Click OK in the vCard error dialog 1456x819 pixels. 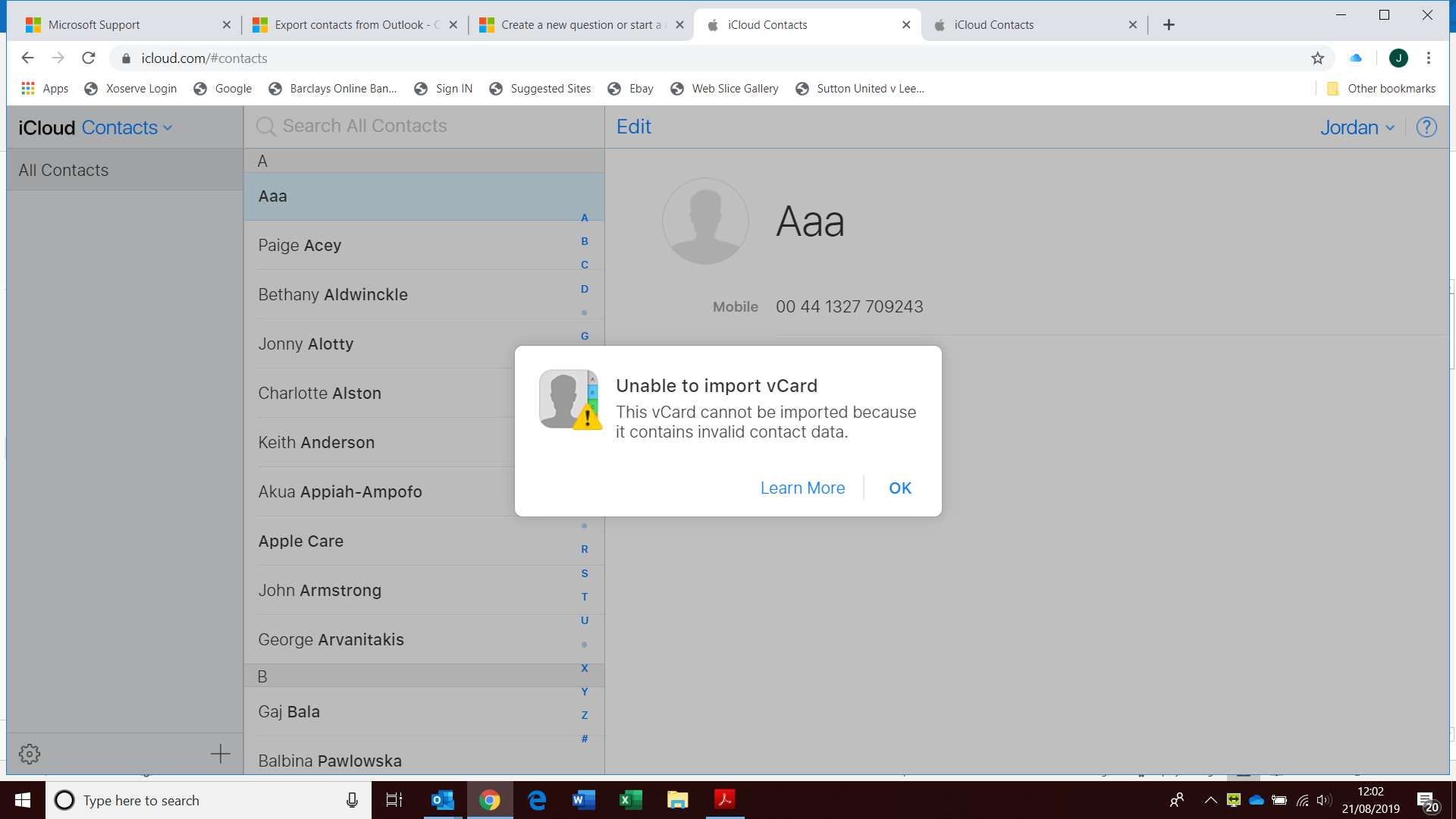point(900,488)
